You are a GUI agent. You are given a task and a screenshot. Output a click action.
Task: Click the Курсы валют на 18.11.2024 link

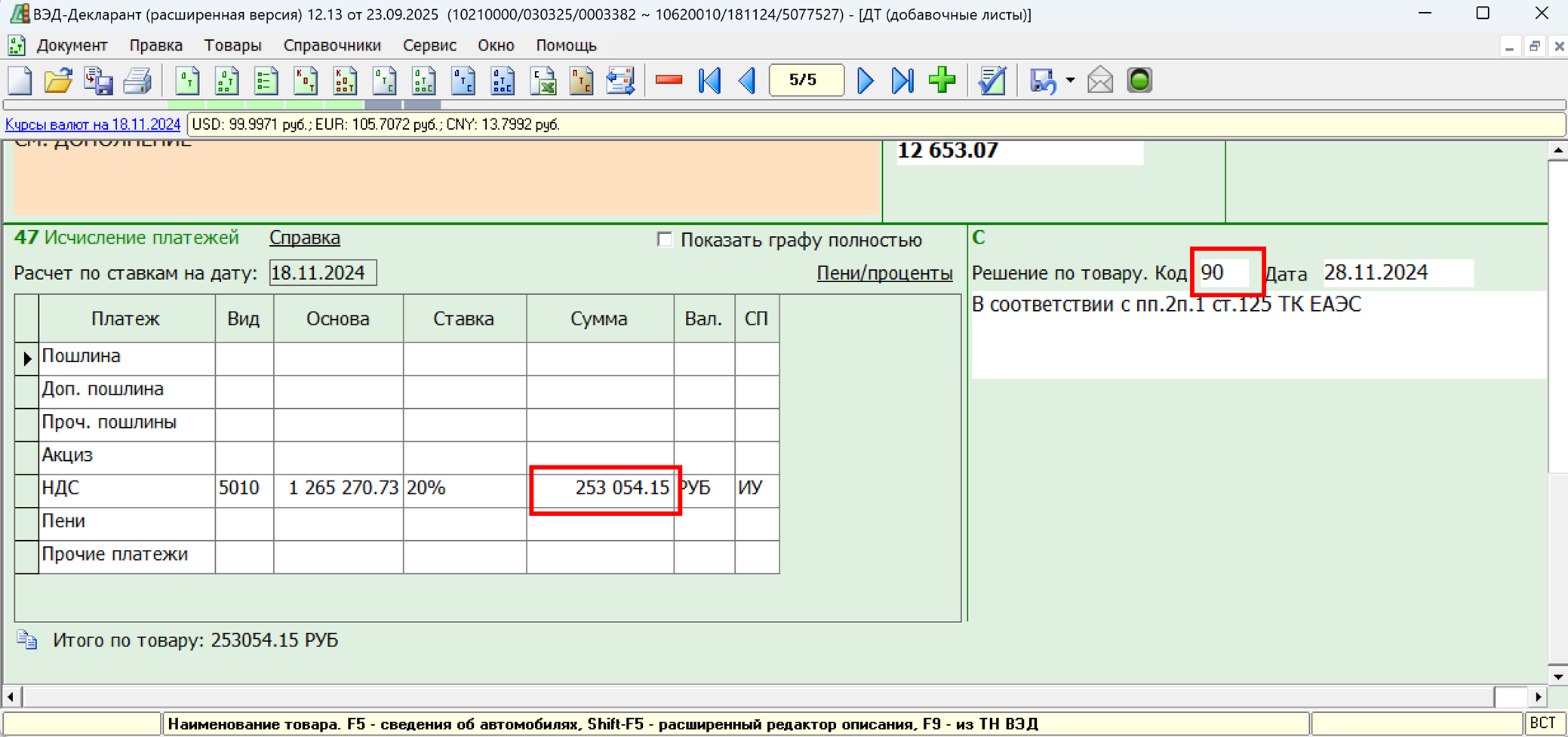pyautogui.click(x=93, y=124)
